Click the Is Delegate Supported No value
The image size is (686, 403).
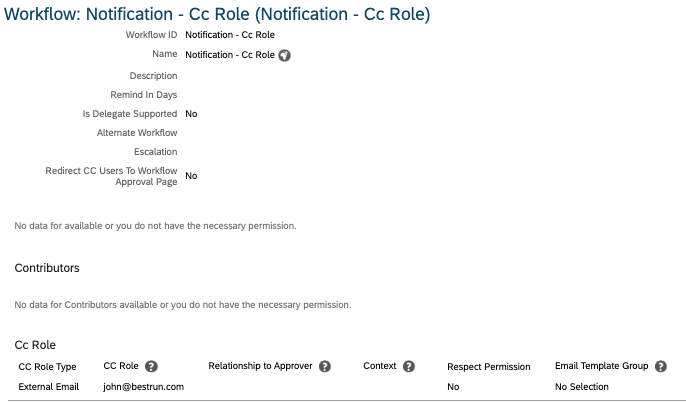(x=191, y=114)
